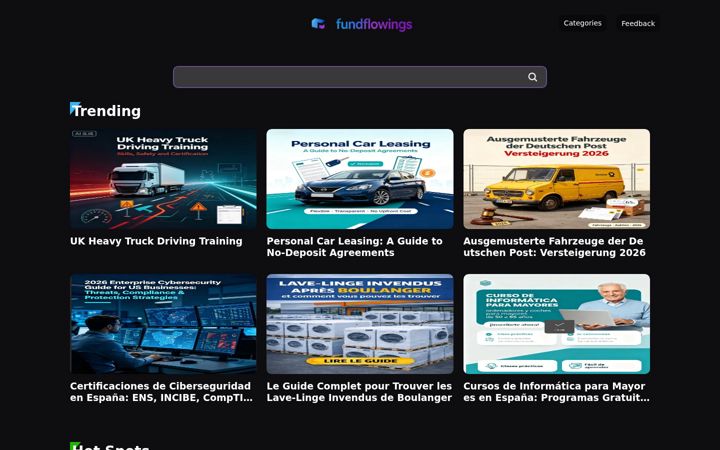Open Deutsche Post yellow van thumbnail
This screenshot has width=720, height=450.
click(x=557, y=179)
